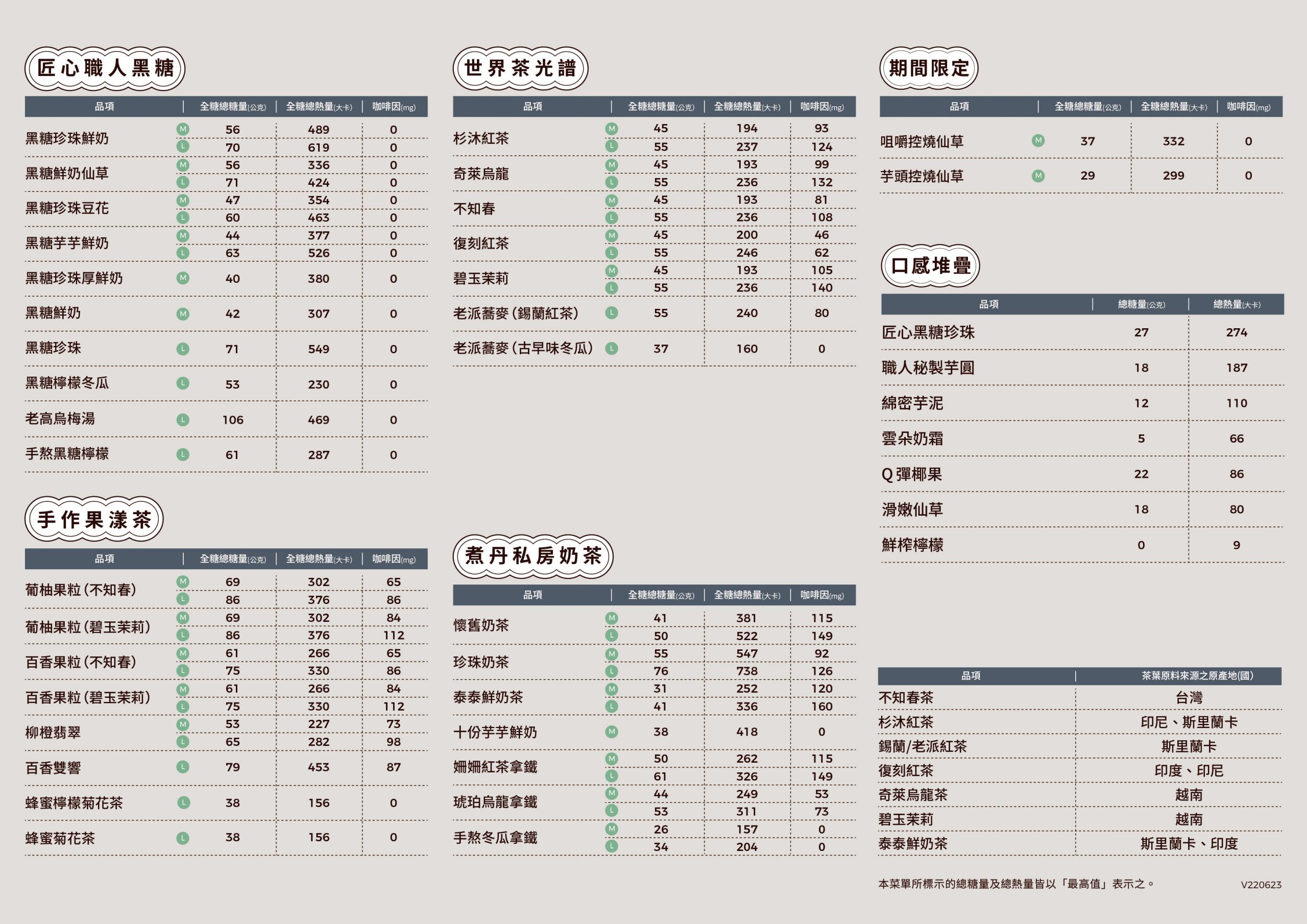1307x924 pixels.
Task: Click the 雲朵奶霜 topping row
Action: (x=1082, y=439)
